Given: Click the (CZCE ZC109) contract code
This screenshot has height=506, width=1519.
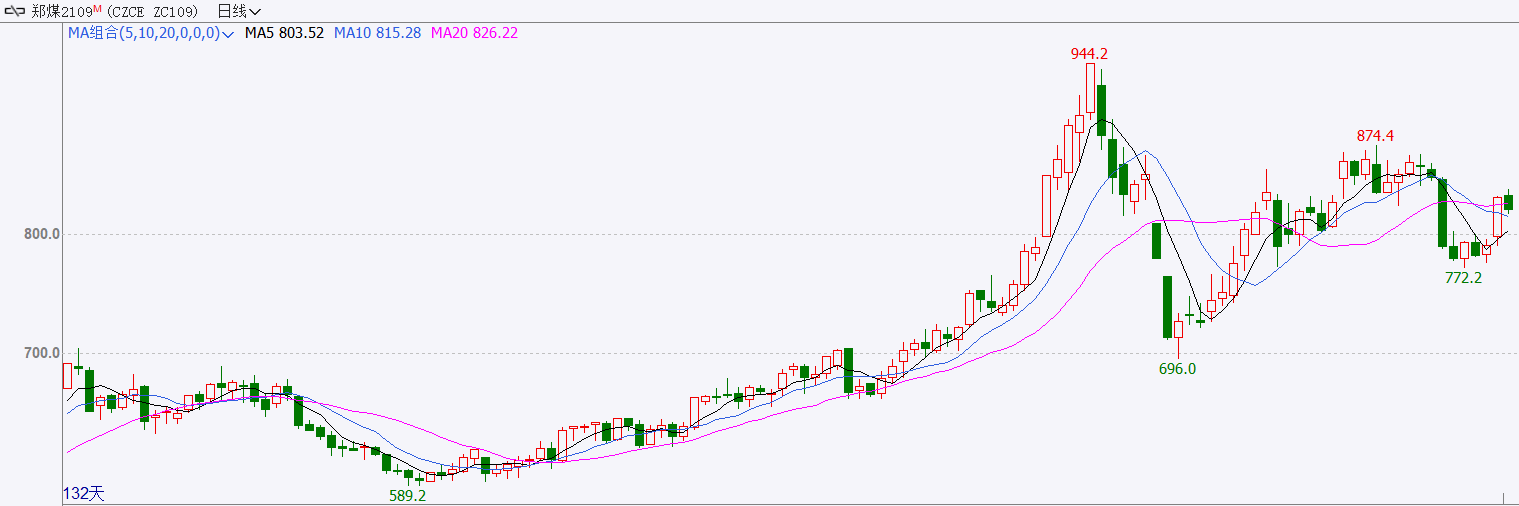Looking at the screenshot, I should 152,11.
